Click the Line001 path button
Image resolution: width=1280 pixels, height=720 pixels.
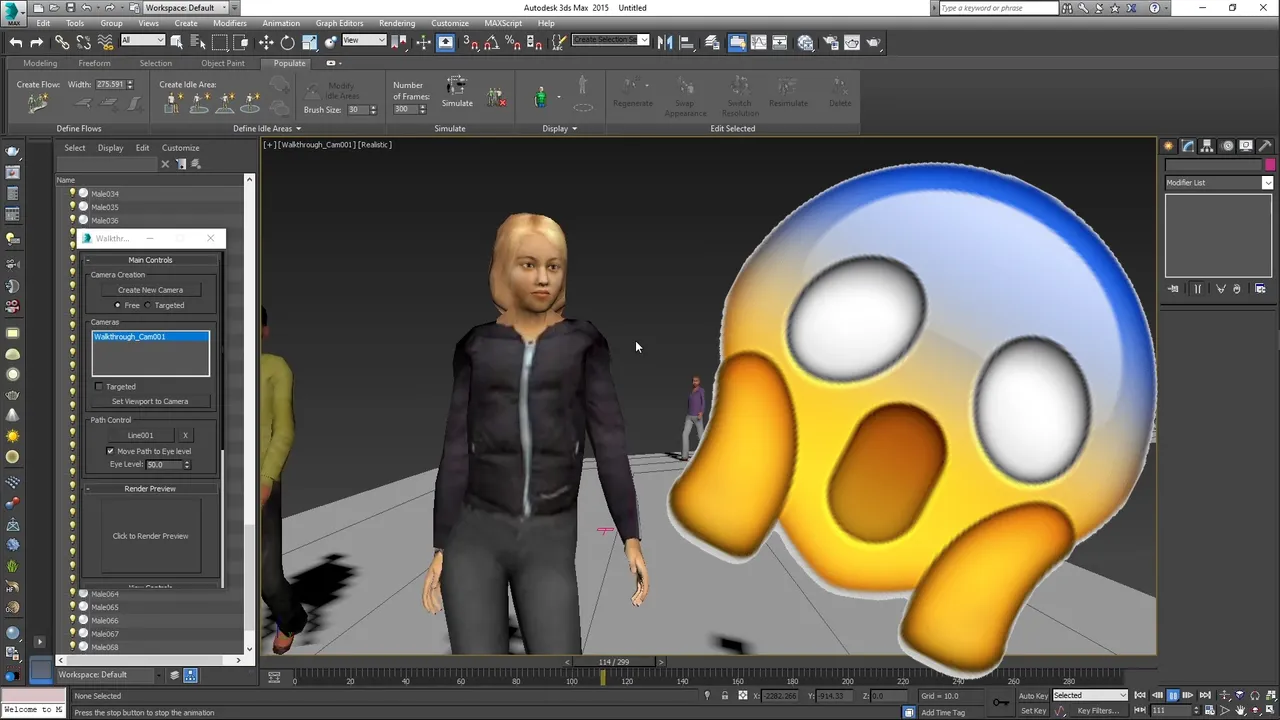[140, 435]
